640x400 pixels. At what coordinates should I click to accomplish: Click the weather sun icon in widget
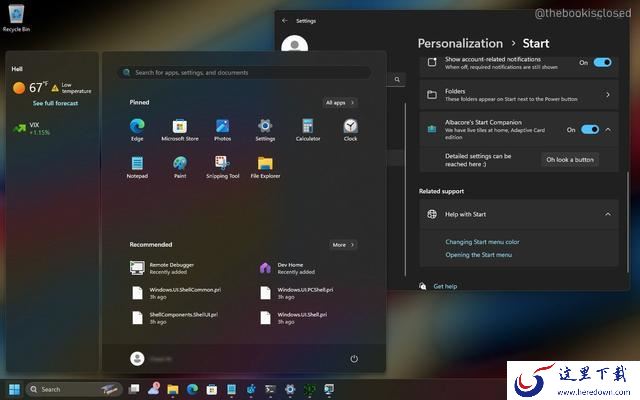[18, 87]
